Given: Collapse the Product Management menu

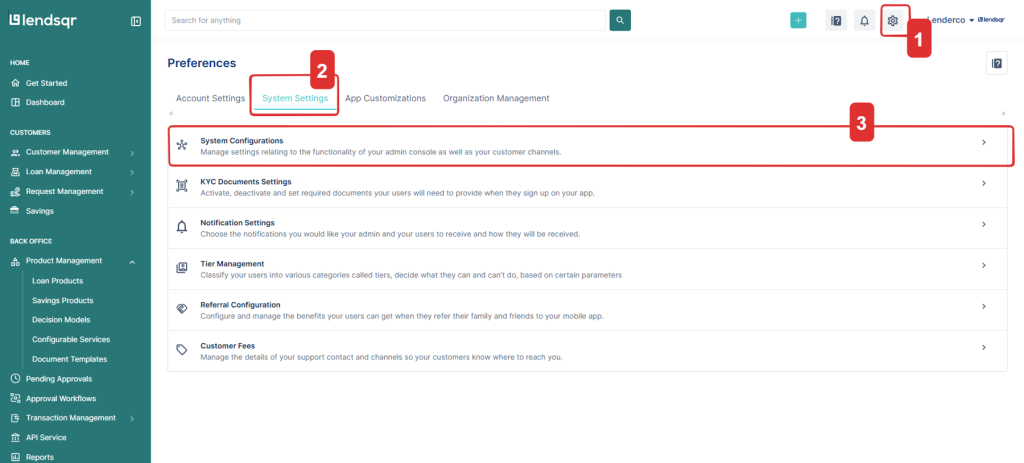Looking at the screenshot, I should tap(132, 261).
